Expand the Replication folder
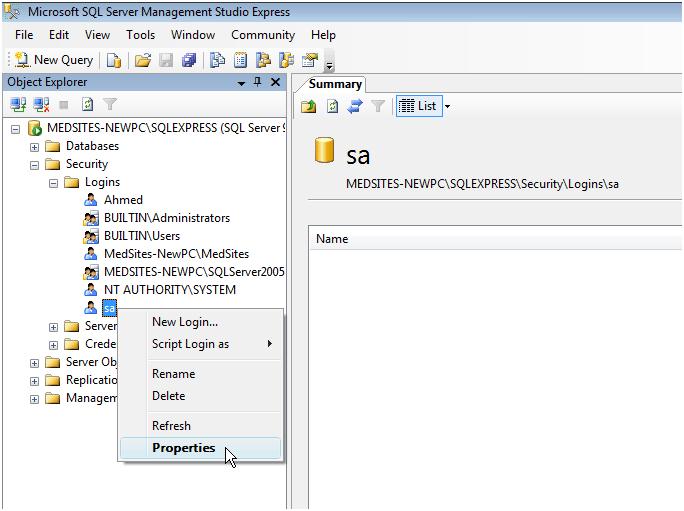The height and width of the screenshot is (511, 684). pos(34,381)
